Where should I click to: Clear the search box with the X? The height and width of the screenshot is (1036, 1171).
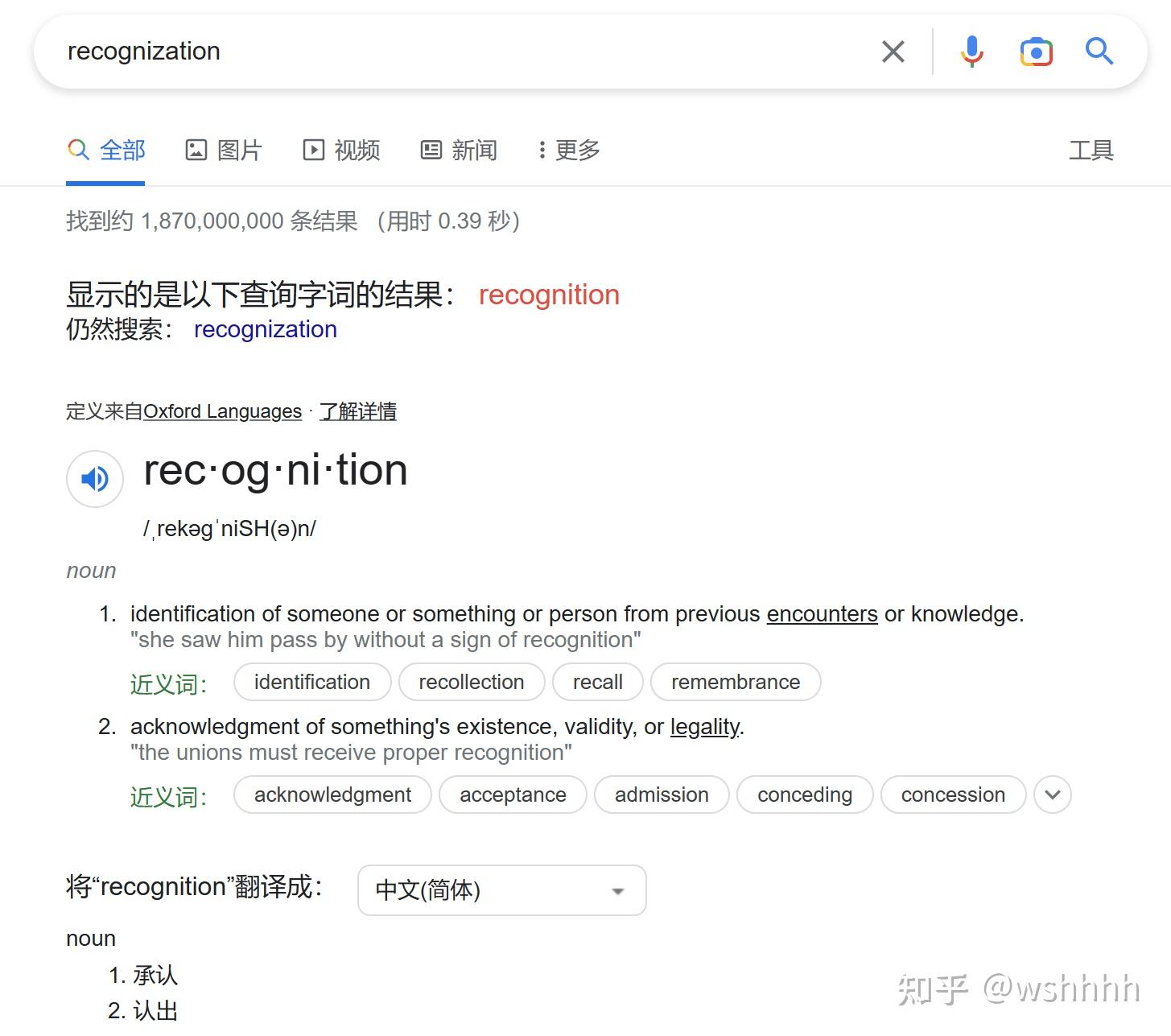[x=893, y=51]
